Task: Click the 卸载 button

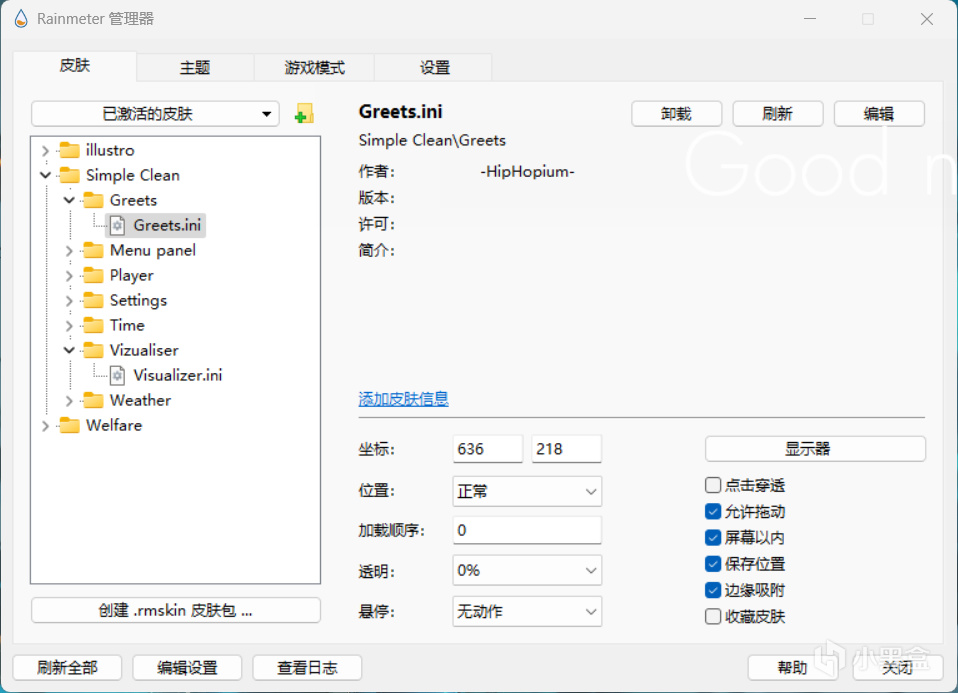Action: point(676,114)
